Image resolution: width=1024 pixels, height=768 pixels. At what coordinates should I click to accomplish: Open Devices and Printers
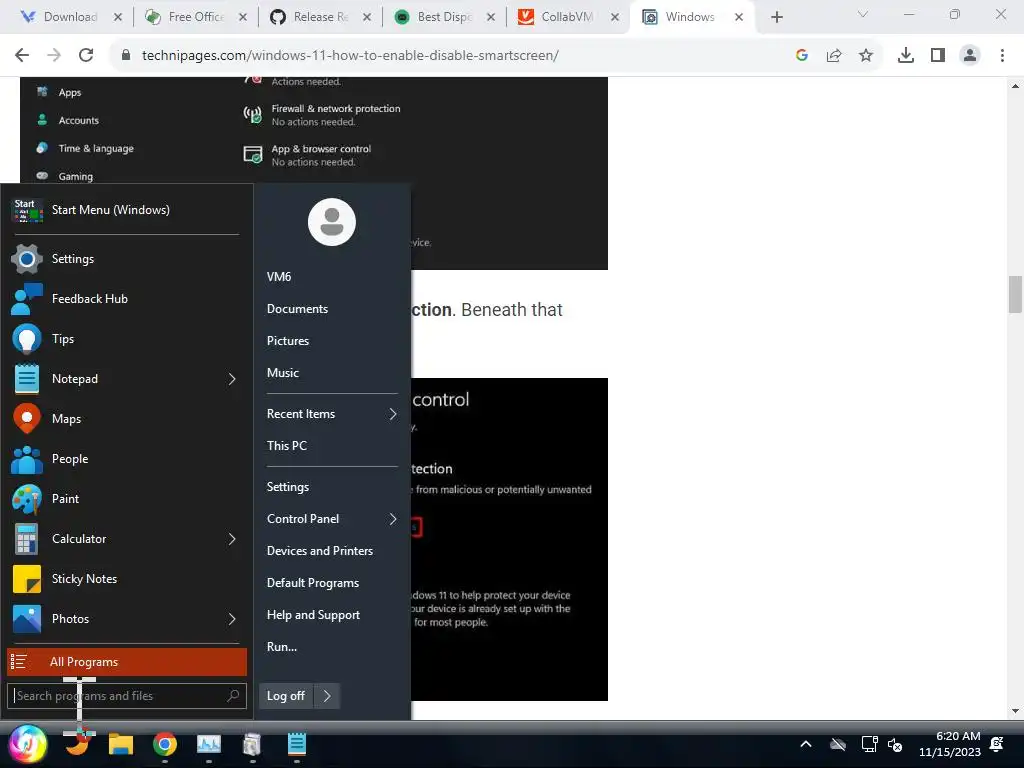click(x=320, y=551)
